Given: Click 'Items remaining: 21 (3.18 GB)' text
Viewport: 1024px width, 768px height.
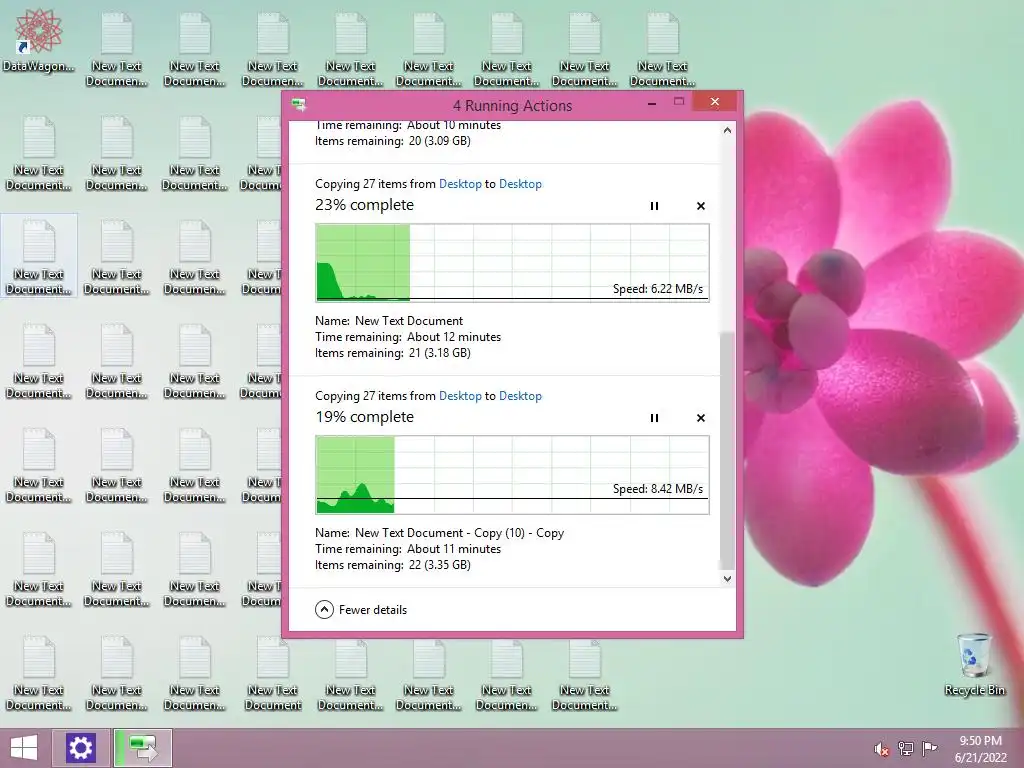Looking at the screenshot, I should [x=392, y=353].
